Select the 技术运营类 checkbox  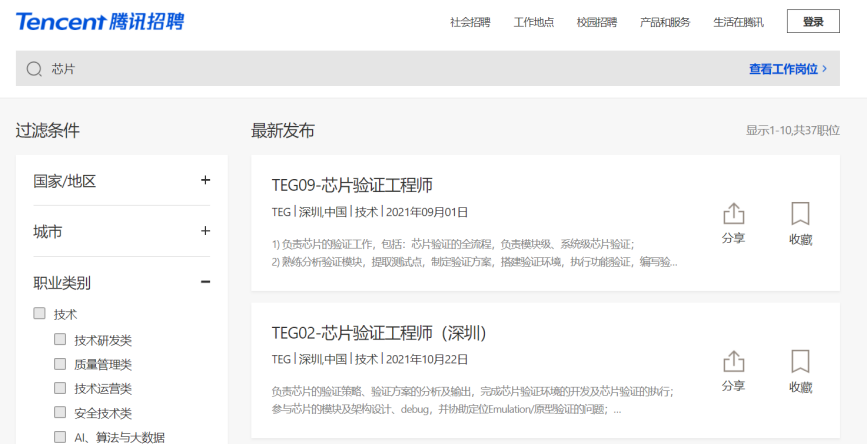tap(60, 388)
